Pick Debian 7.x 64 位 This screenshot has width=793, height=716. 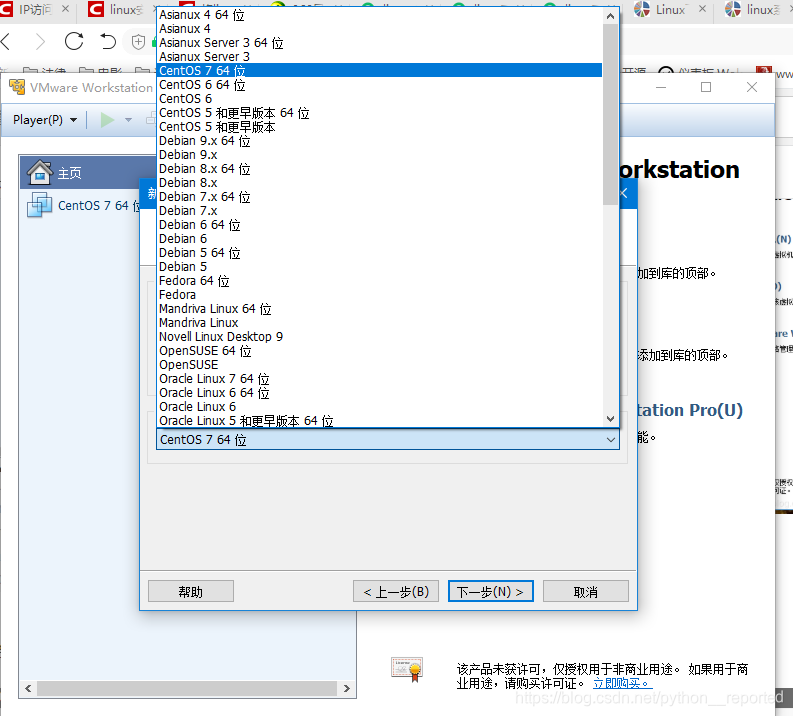click(379, 197)
